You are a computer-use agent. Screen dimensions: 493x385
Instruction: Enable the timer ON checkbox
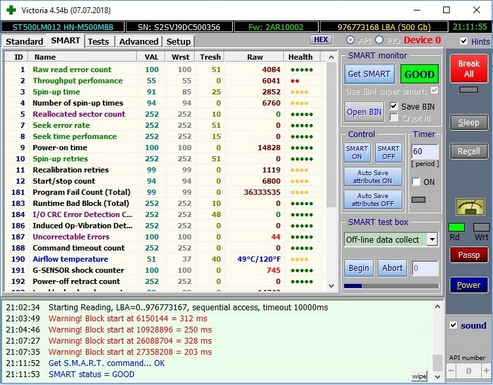tap(416, 182)
